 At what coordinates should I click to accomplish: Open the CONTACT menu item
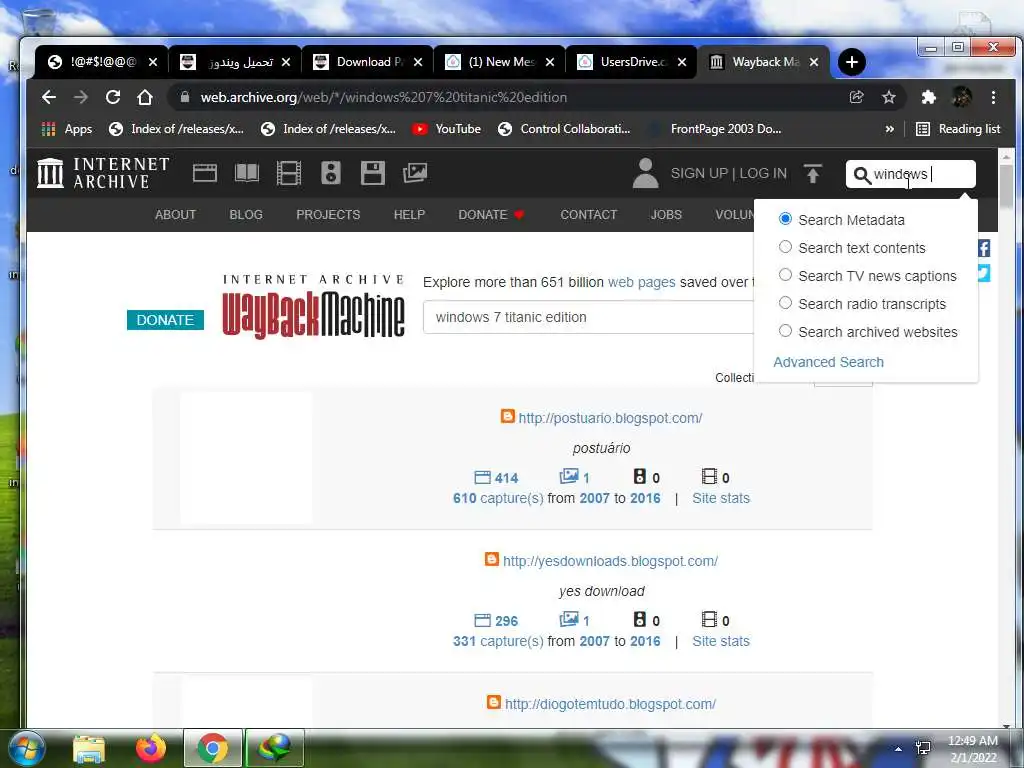pyautogui.click(x=588, y=215)
